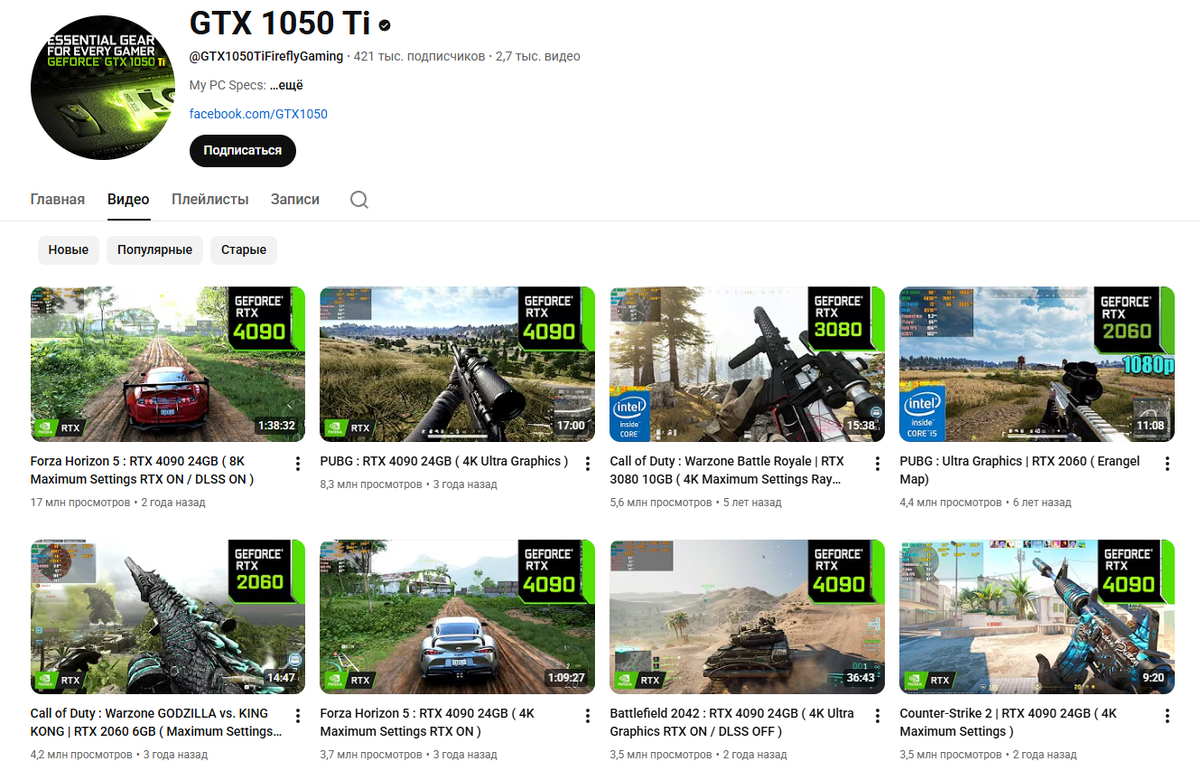Expand channel description with …ещё
This screenshot has height=771, width=1200.
(287, 86)
